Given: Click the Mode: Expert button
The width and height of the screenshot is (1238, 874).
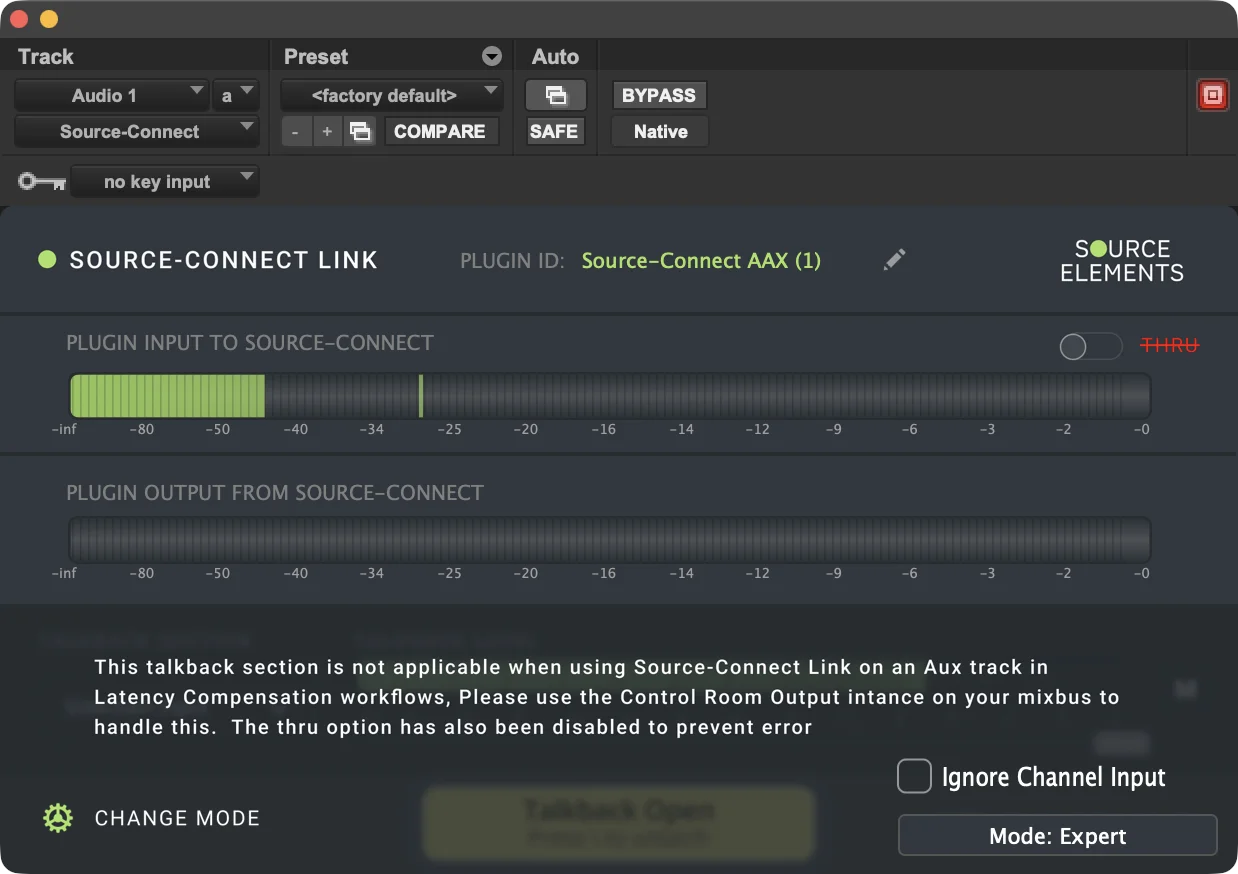Looking at the screenshot, I should coord(1057,835).
